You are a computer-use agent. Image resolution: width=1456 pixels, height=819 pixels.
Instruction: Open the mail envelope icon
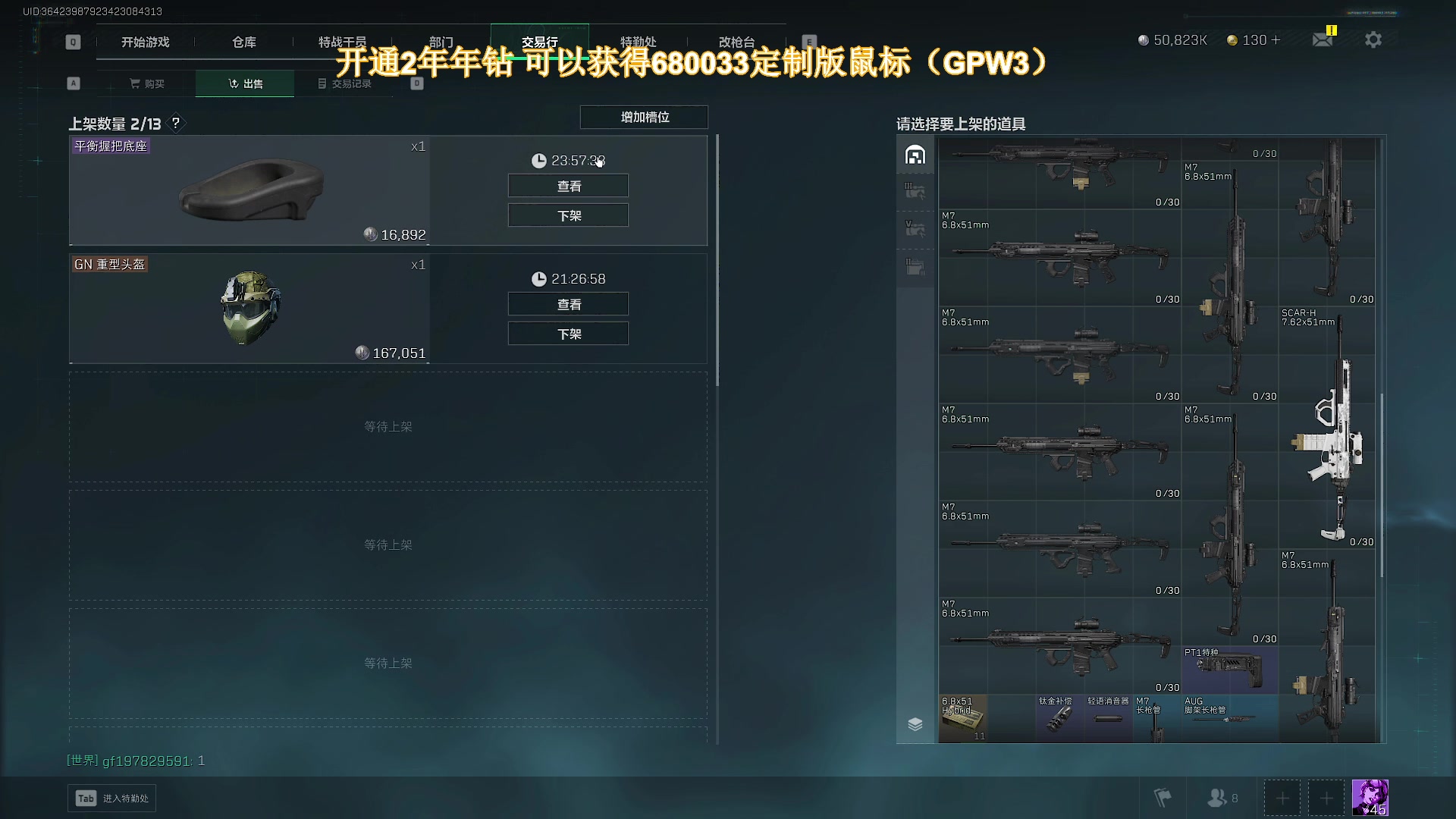pyautogui.click(x=1323, y=39)
